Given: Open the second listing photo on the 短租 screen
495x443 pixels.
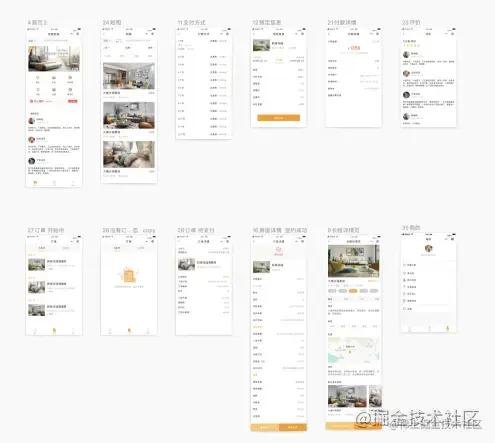Looking at the screenshot, I should pyautogui.click(x=129, y=115).
